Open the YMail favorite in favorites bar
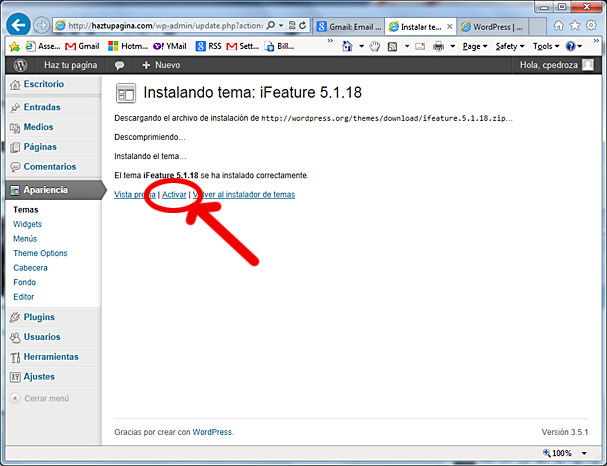The width and height of the screenshot is (607, 466). 170,46
